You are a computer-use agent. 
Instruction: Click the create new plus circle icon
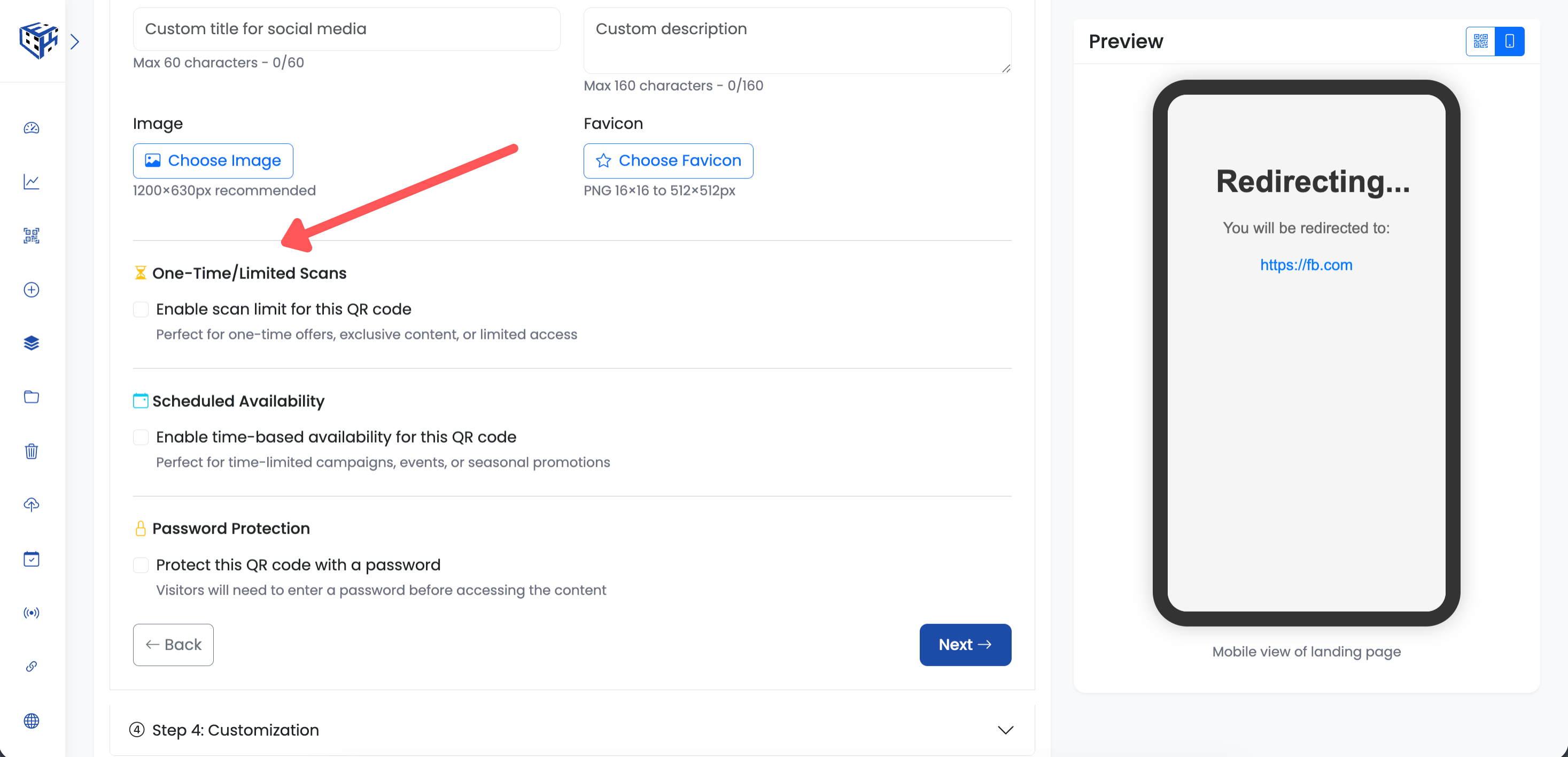32,289
